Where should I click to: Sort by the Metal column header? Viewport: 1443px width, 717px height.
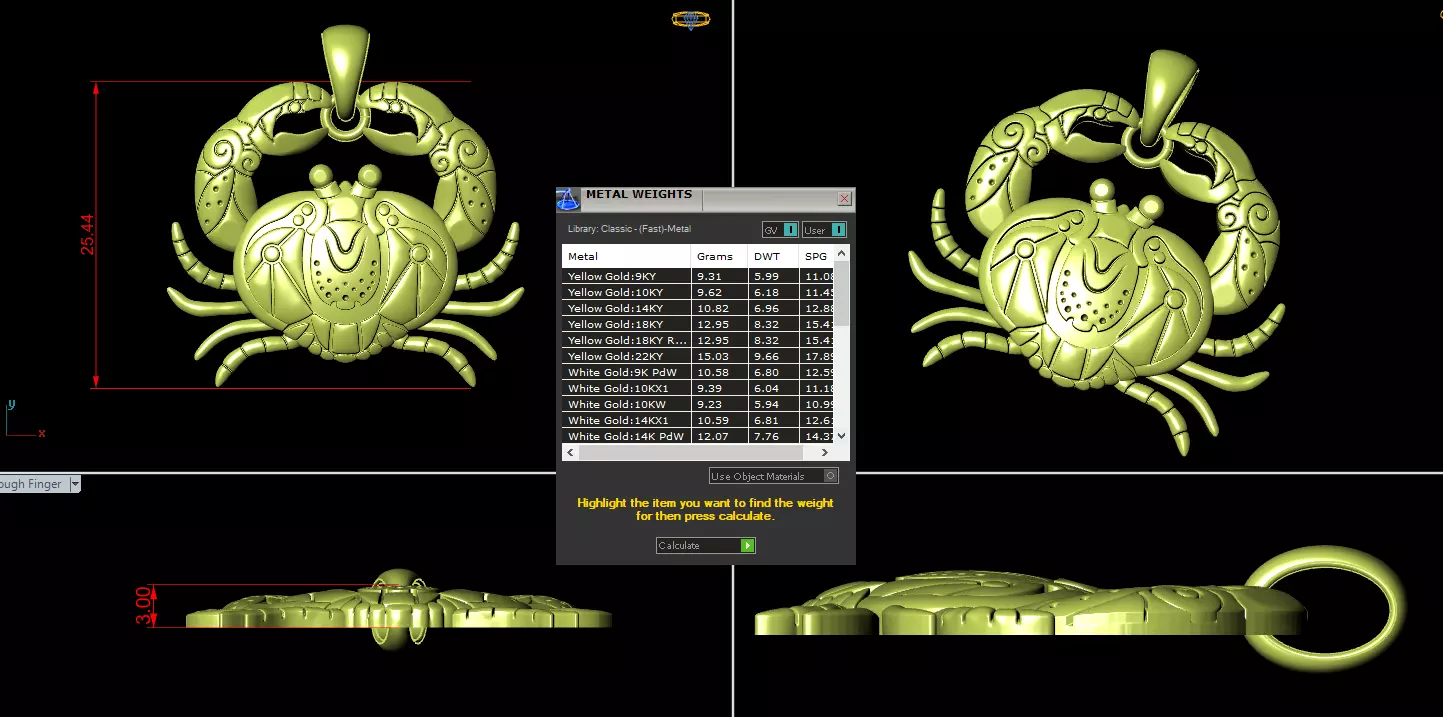point(626,256)
